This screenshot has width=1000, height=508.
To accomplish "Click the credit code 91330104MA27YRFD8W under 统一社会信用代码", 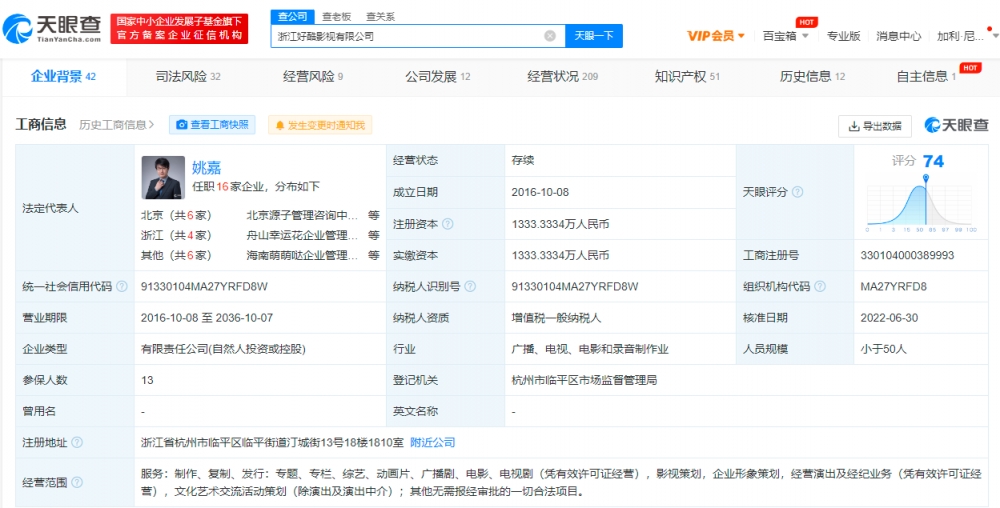I will tap(204, 287).
